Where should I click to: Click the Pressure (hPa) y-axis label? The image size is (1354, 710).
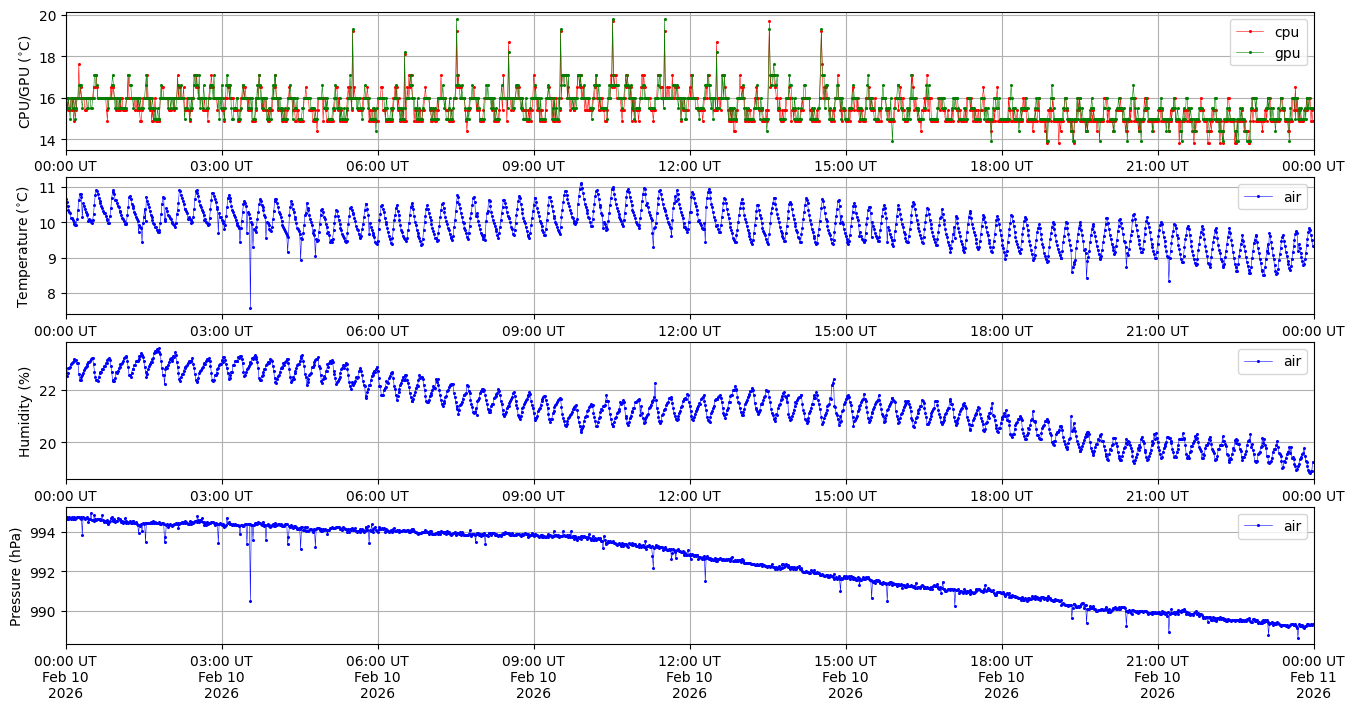click(x=16, y=576)
